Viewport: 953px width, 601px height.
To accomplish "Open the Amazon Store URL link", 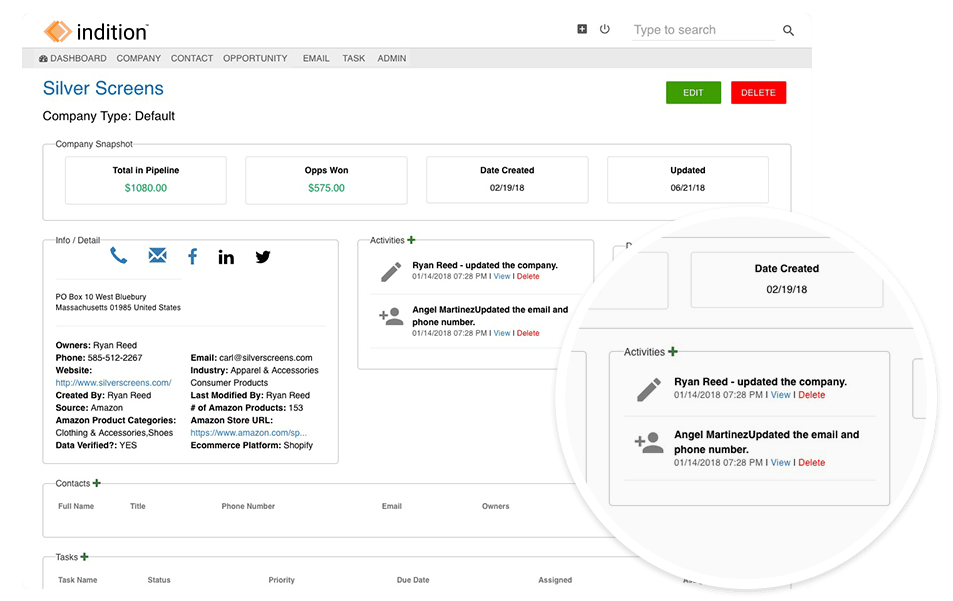I will pyautogui.click(x=249, y=433).
